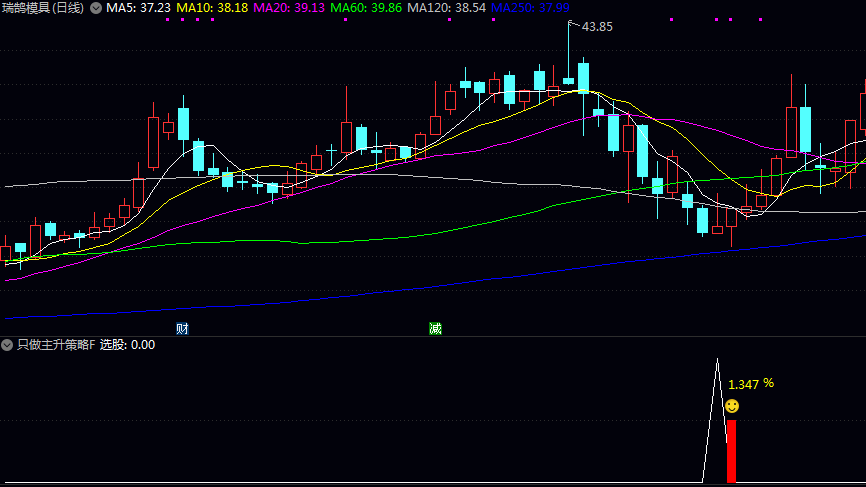Viewport: 866px width, 487px height.
Task: Select the blue MA250 moving average label
Action: click(x=531, y=8)
